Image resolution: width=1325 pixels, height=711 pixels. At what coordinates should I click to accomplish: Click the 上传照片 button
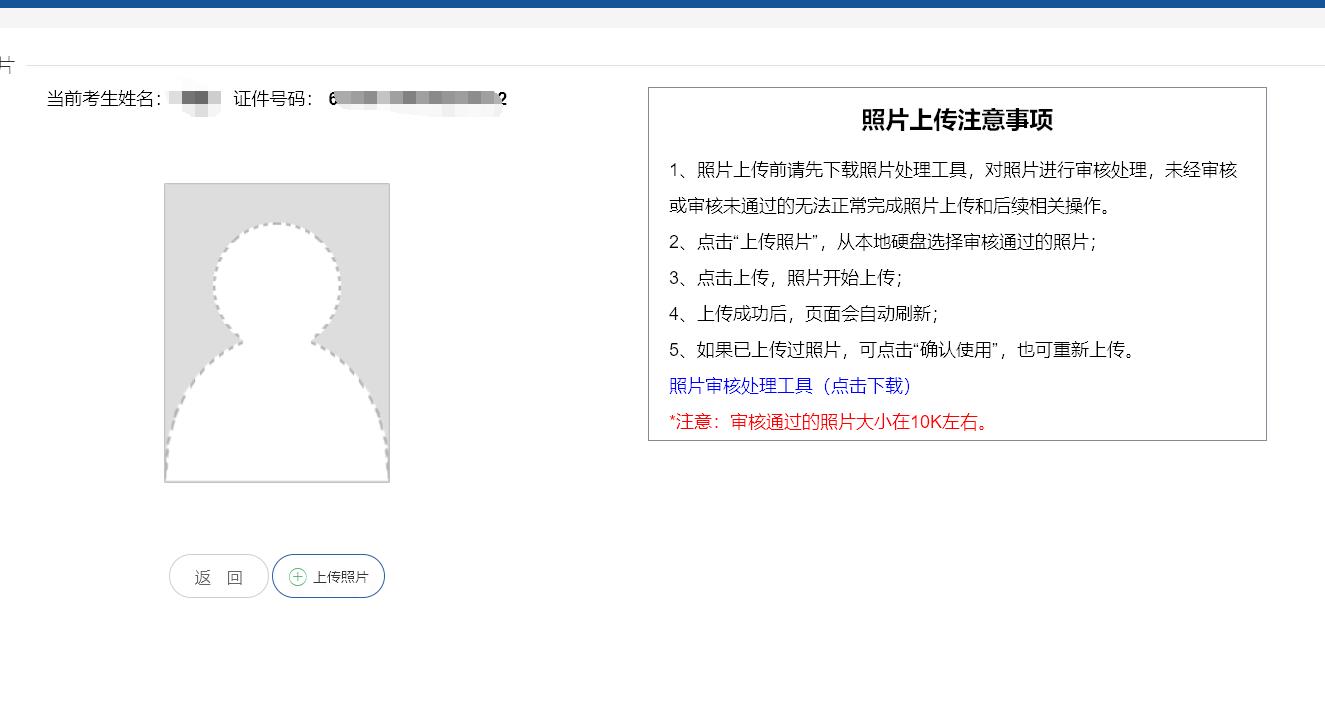click(328, 577)
